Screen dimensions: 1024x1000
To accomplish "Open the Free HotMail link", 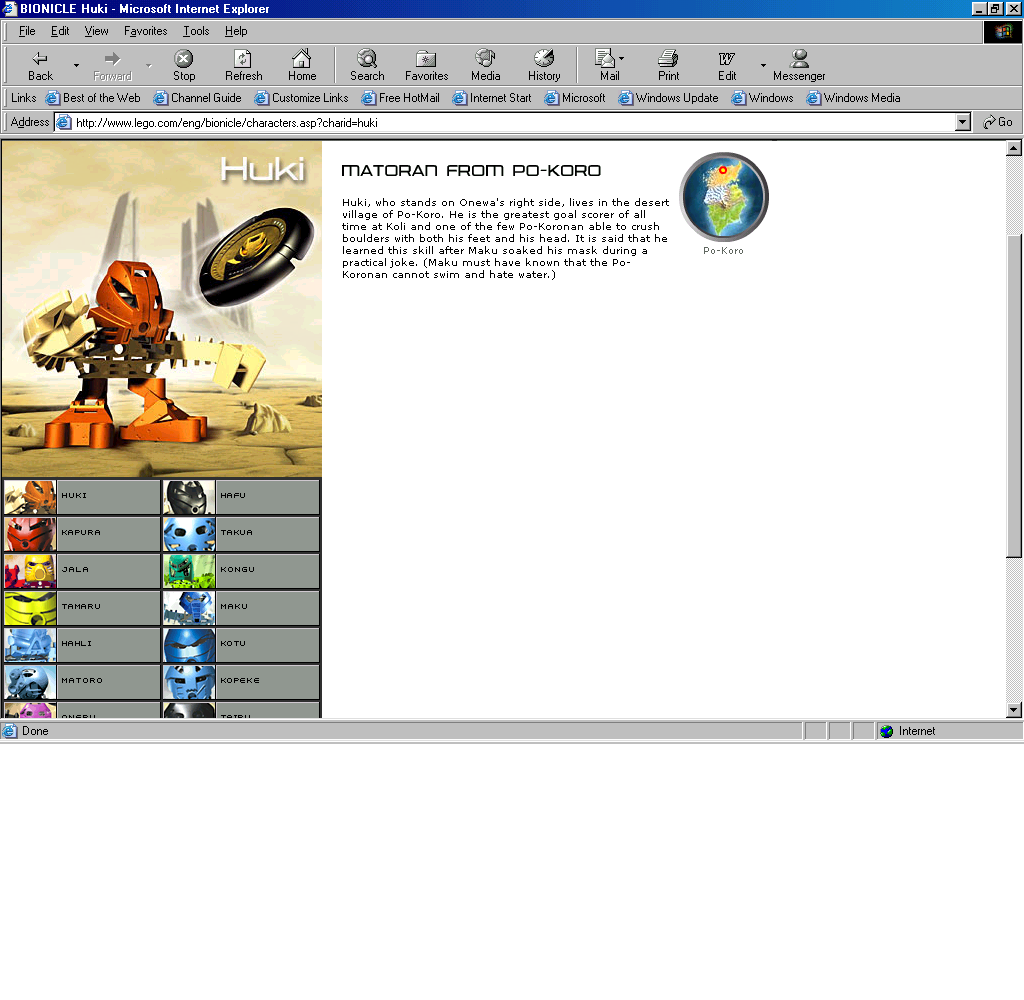I will [400, 98].
